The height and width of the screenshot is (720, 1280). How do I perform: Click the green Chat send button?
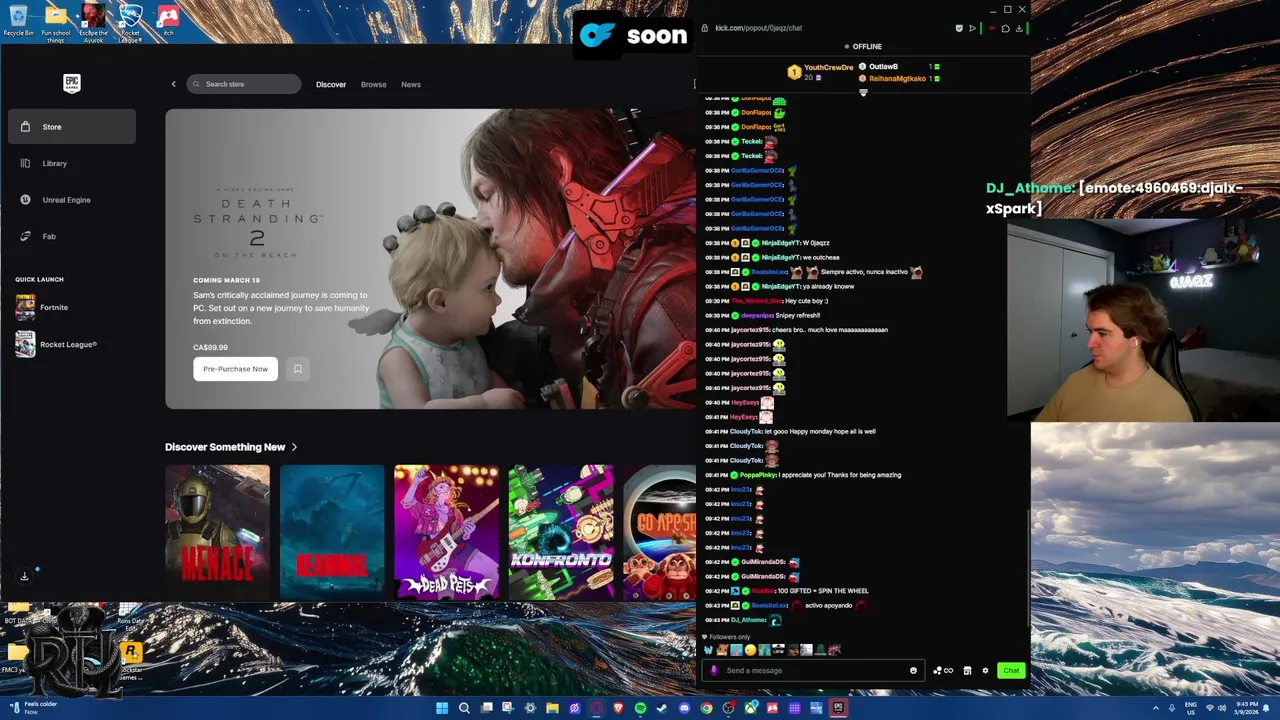(1012, 670)
